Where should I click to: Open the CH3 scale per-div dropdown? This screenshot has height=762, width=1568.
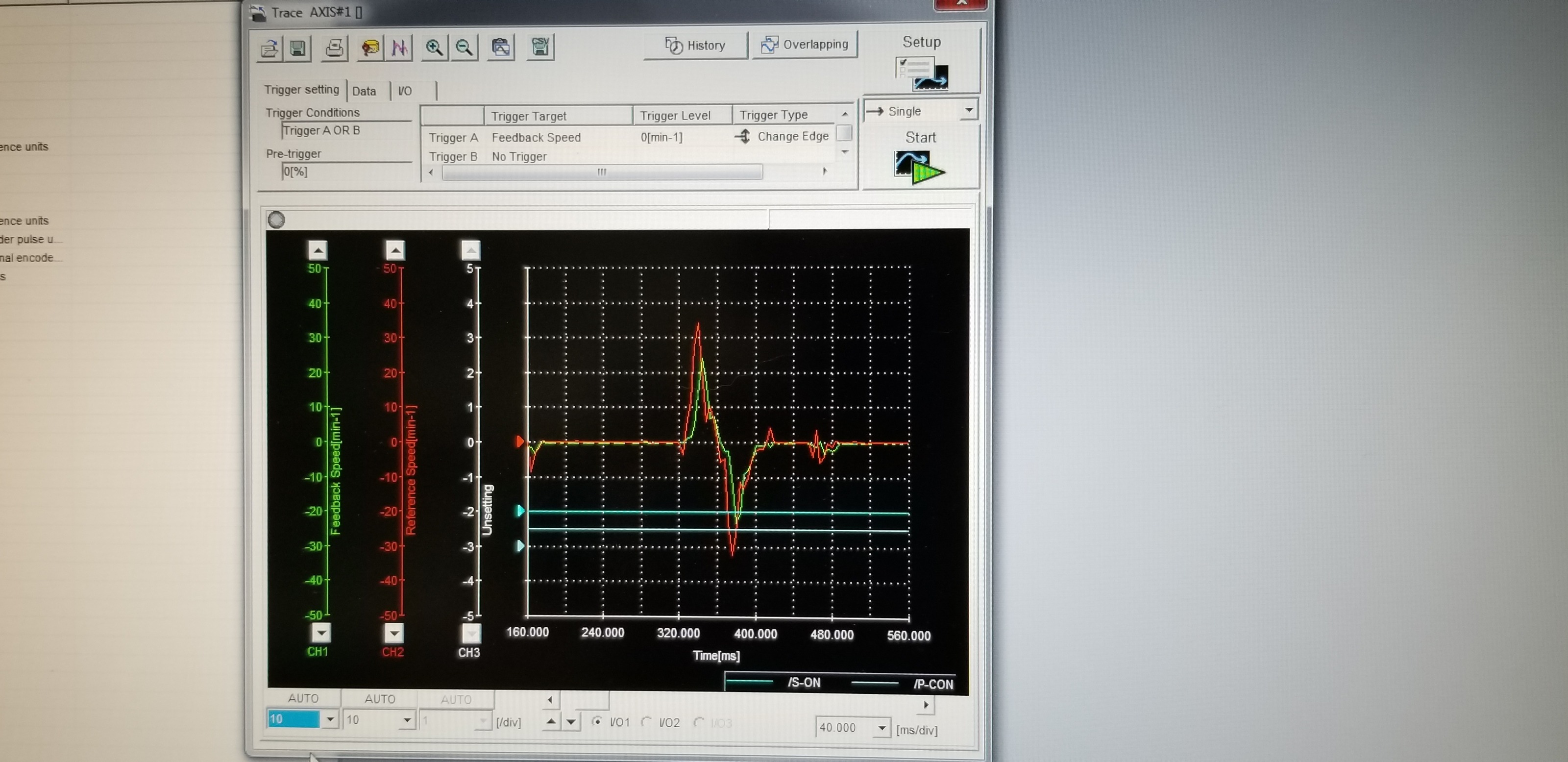(x=483, y=721)
